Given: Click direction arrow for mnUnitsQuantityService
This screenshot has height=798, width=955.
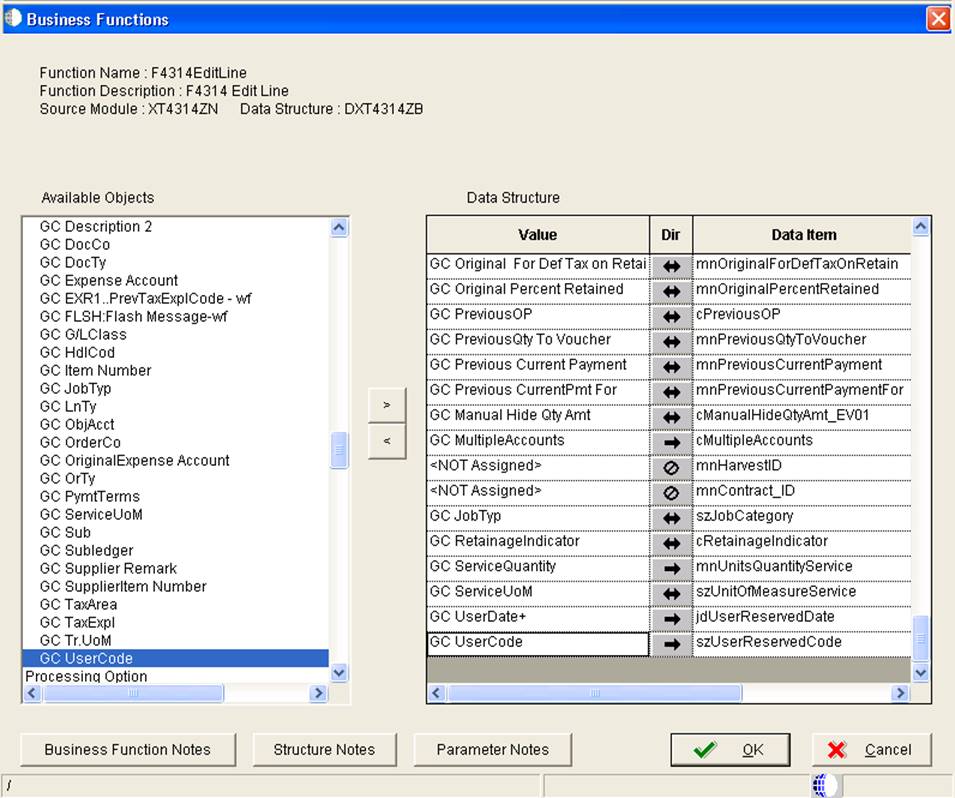Looking at the screenshot, I should (x=671, y=568).
